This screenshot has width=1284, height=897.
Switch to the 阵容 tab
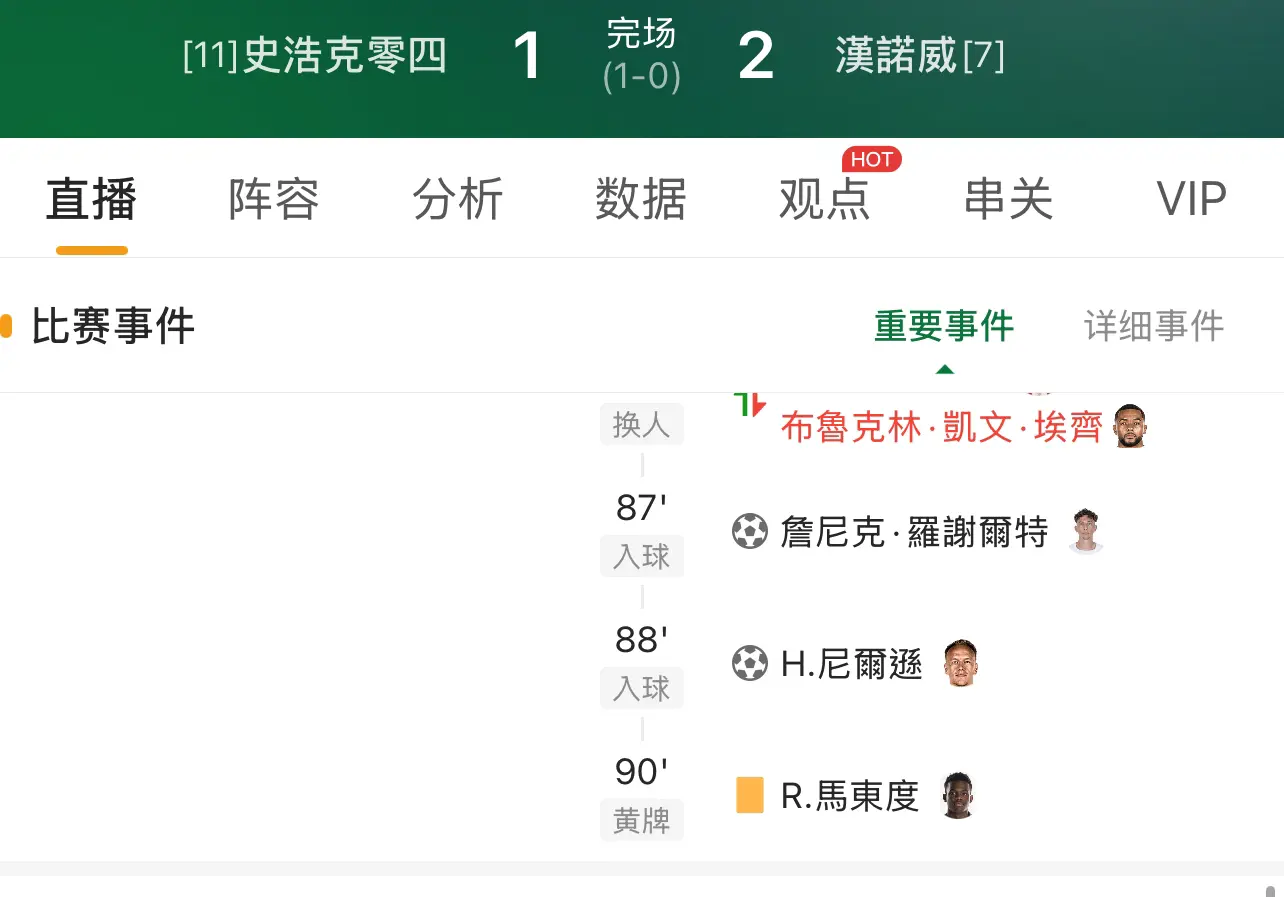click(x=274, y=199)
